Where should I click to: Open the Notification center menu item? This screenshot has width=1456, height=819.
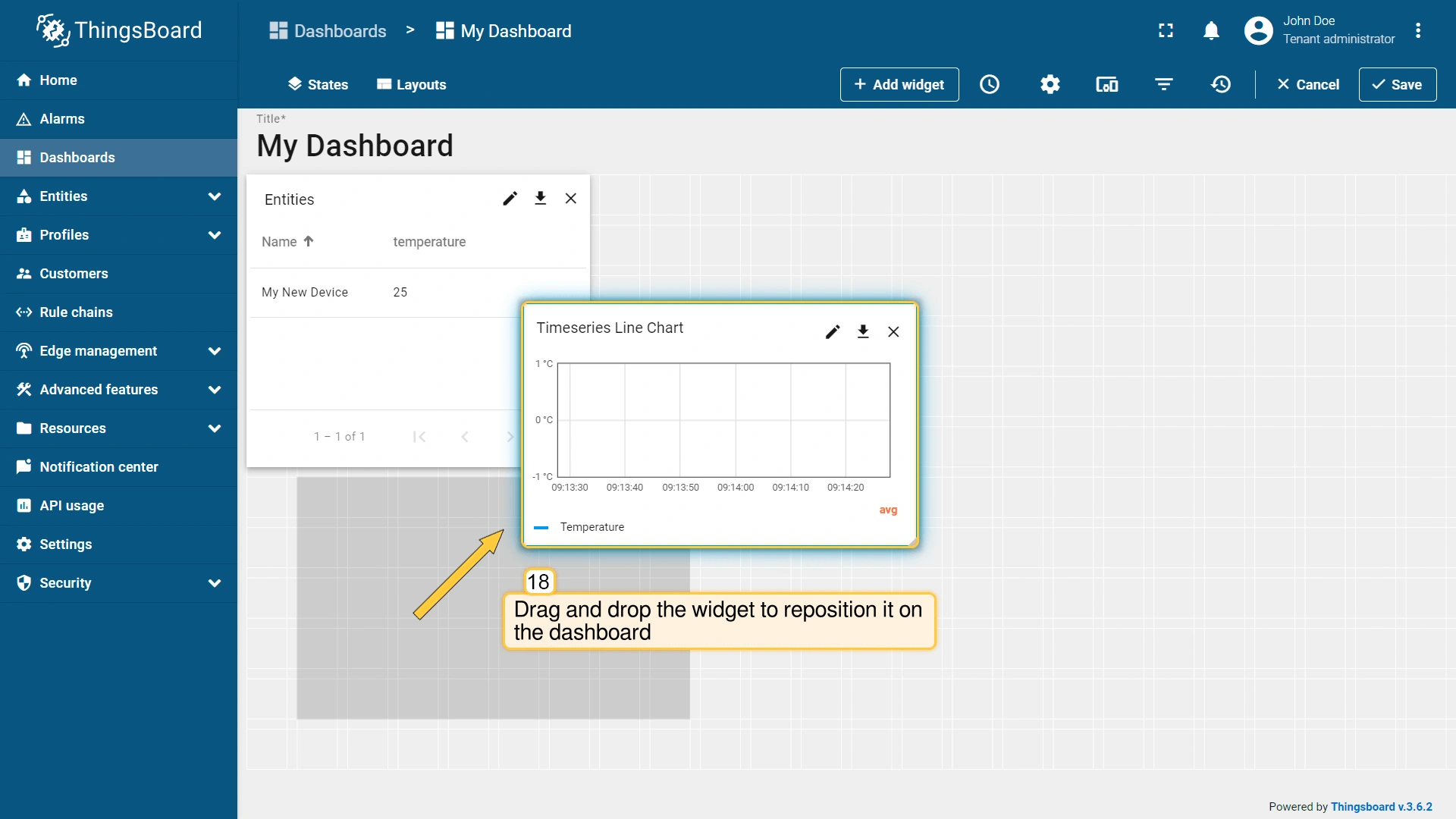pos(99,467)
